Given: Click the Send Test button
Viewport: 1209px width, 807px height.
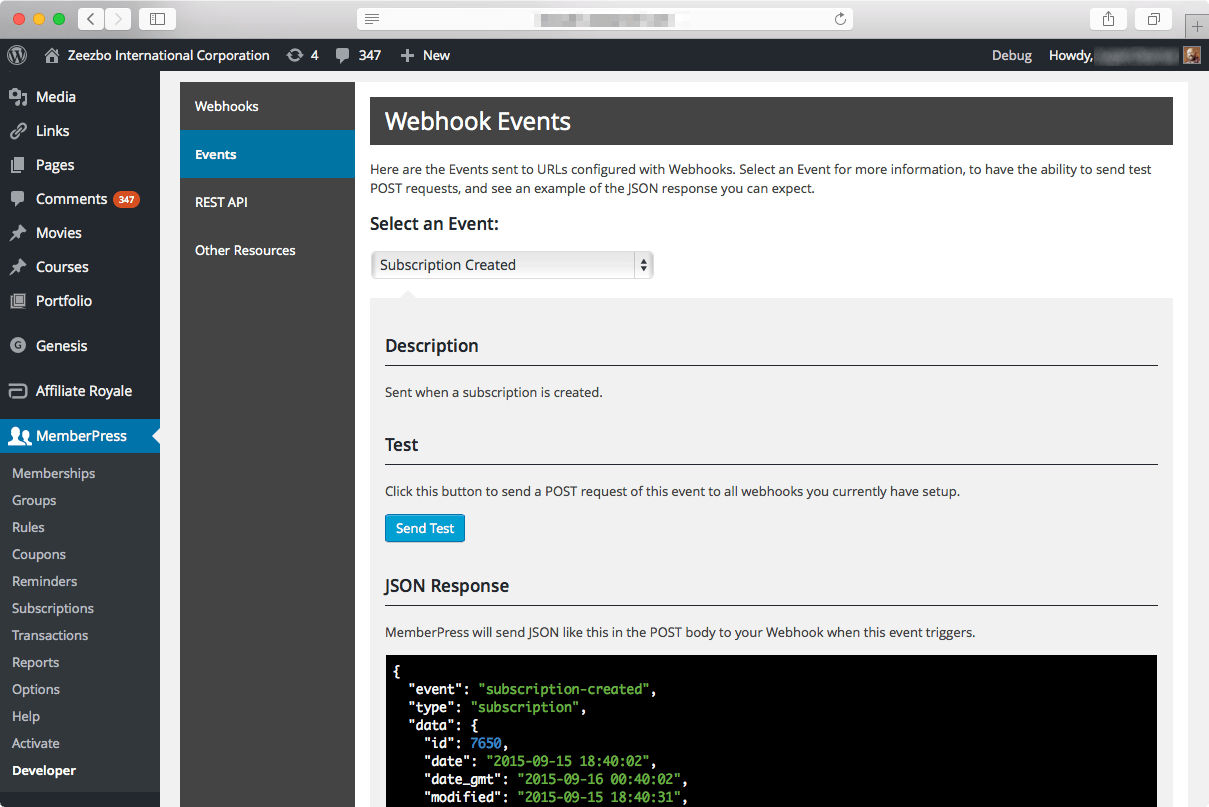Looking at the screenshot, I should pyautogui.click(x=425, y=528).
